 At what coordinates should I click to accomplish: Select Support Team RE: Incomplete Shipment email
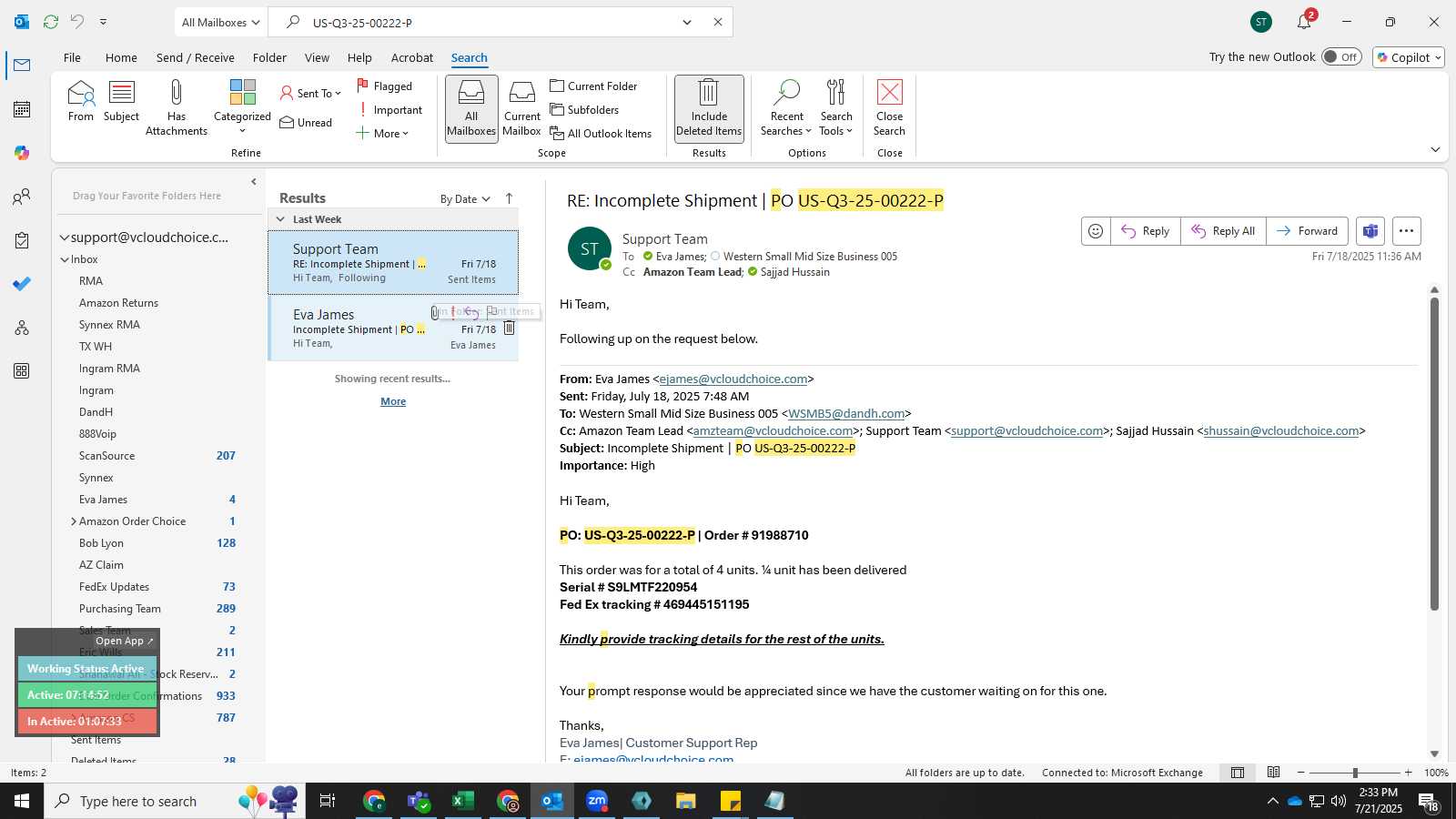click(393, 262)
